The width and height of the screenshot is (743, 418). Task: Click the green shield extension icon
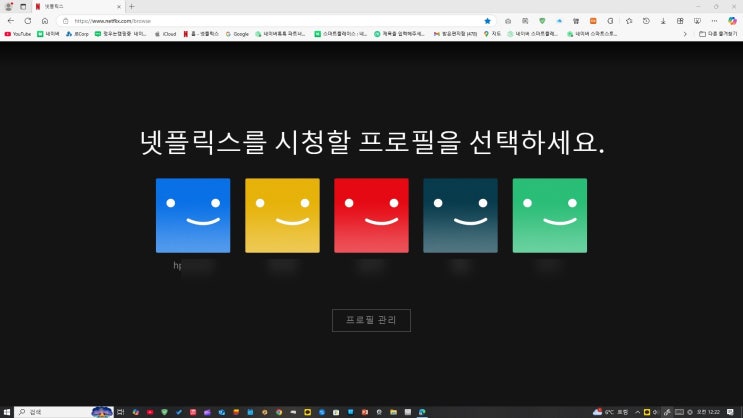pyautogui.click(x=542, y=21)
